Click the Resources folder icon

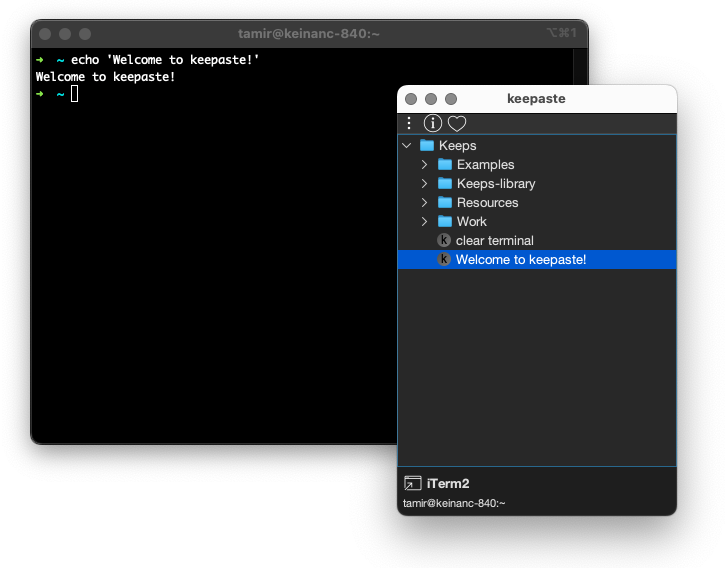pos(445,202)
